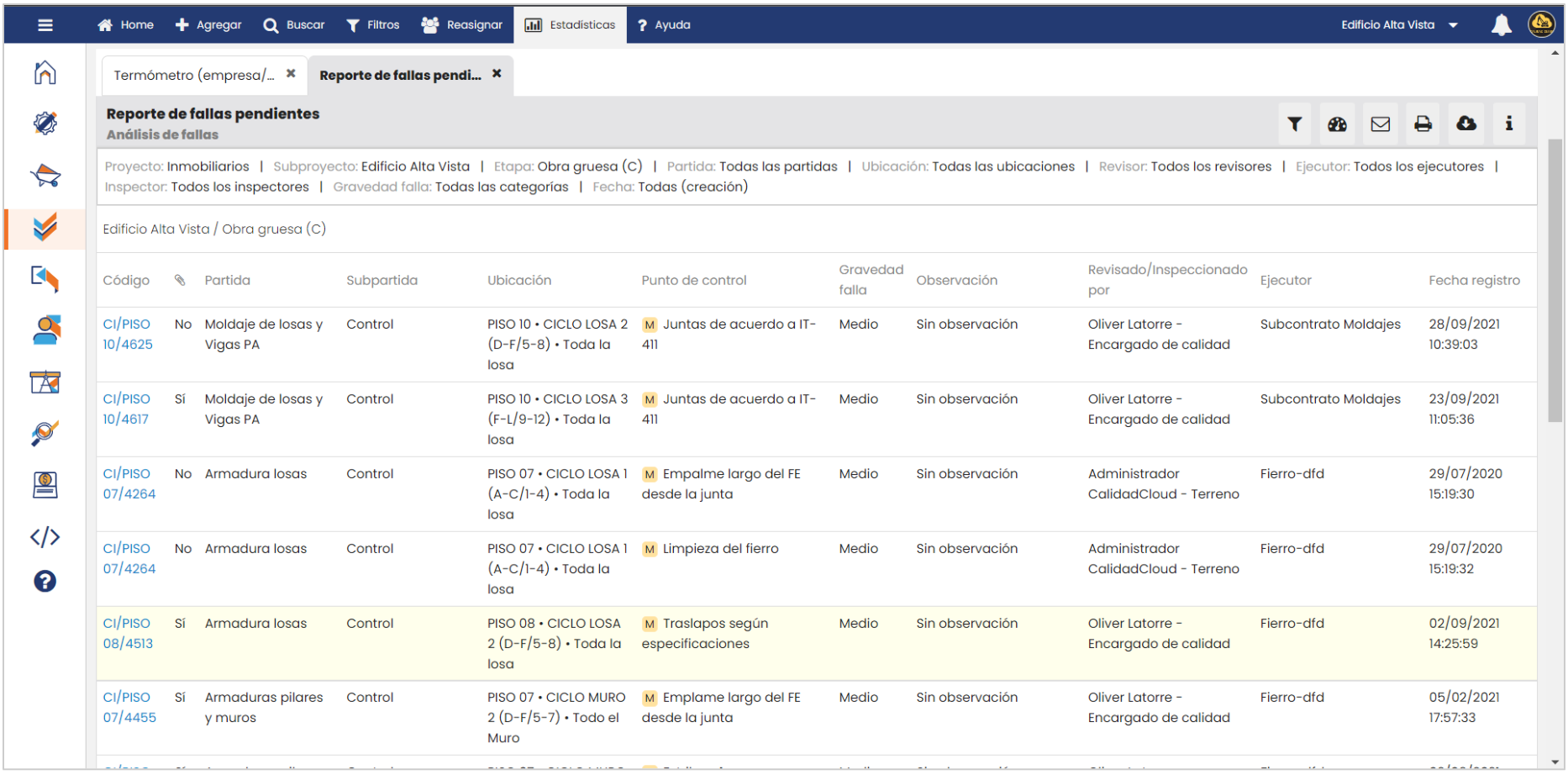Switch to the Termómetro (empresa/...) tab
The height and width of the screenshot is (775, 1568).
coord(194,76)
